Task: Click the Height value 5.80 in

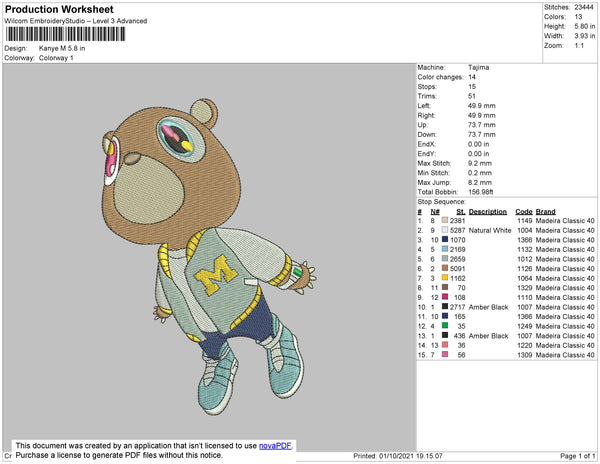Action: coord(584,26)
